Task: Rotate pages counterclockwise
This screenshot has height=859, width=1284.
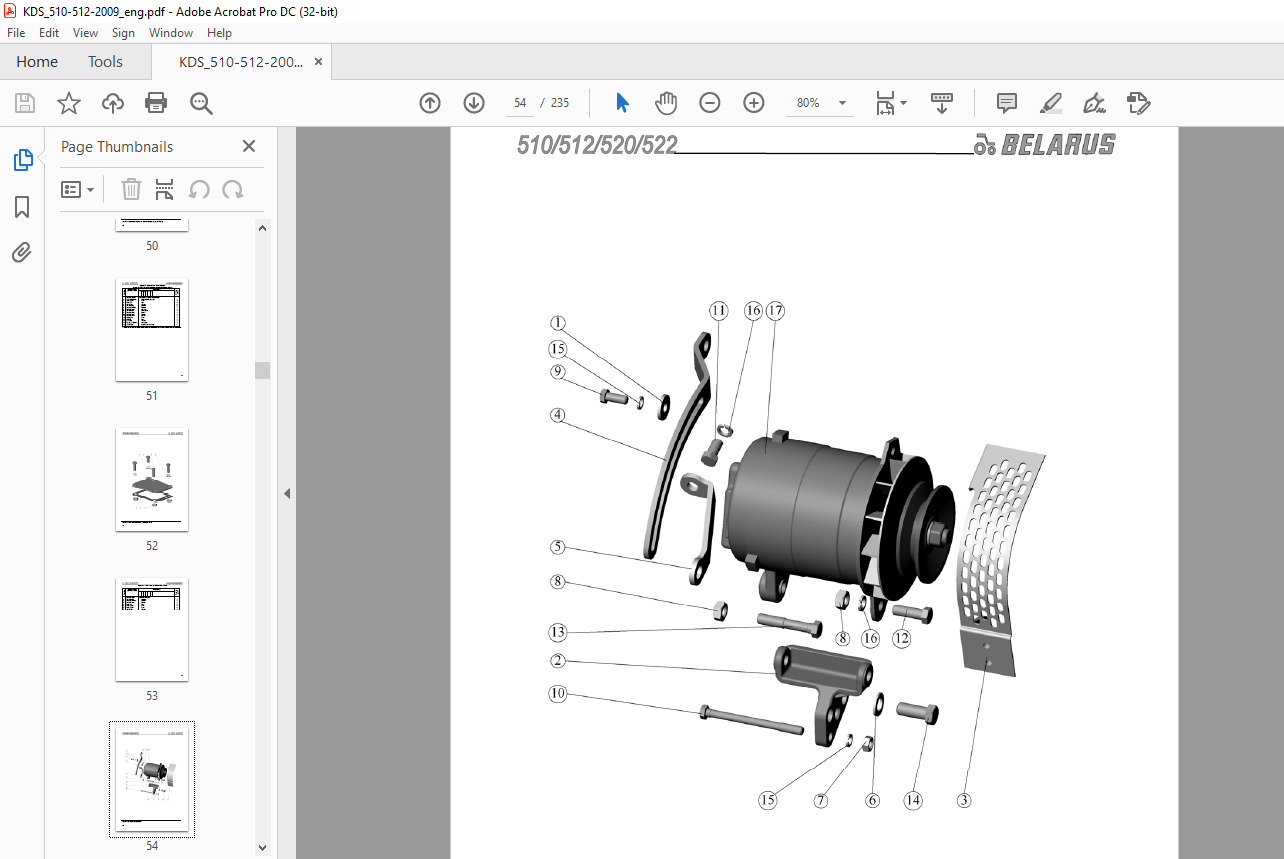Action: click(199, 189)
